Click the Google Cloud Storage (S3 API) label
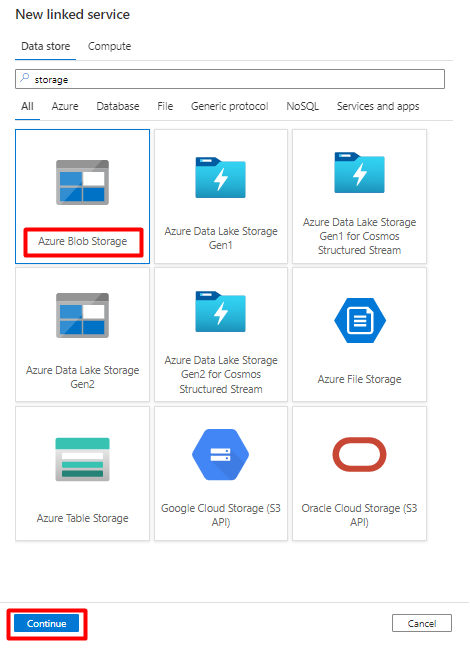This screenshot has height=666, width=470. tap(221, 515)
